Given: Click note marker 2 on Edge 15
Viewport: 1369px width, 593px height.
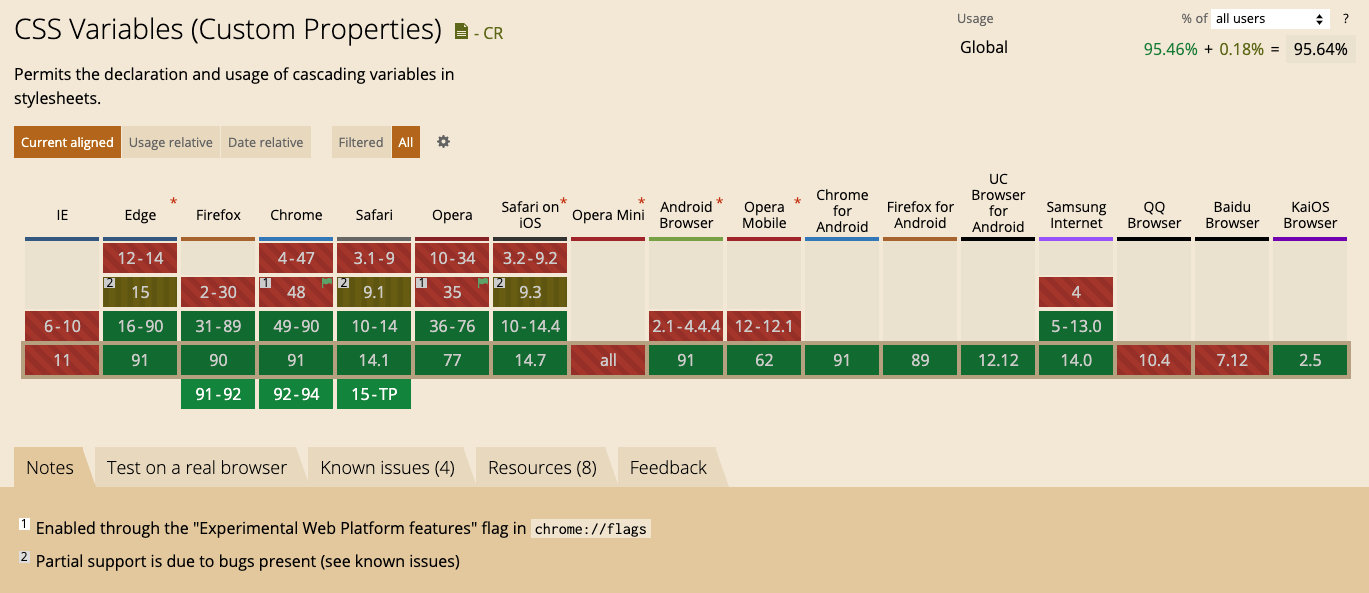Looking at the screenshot, I should [x=109, y=283].
